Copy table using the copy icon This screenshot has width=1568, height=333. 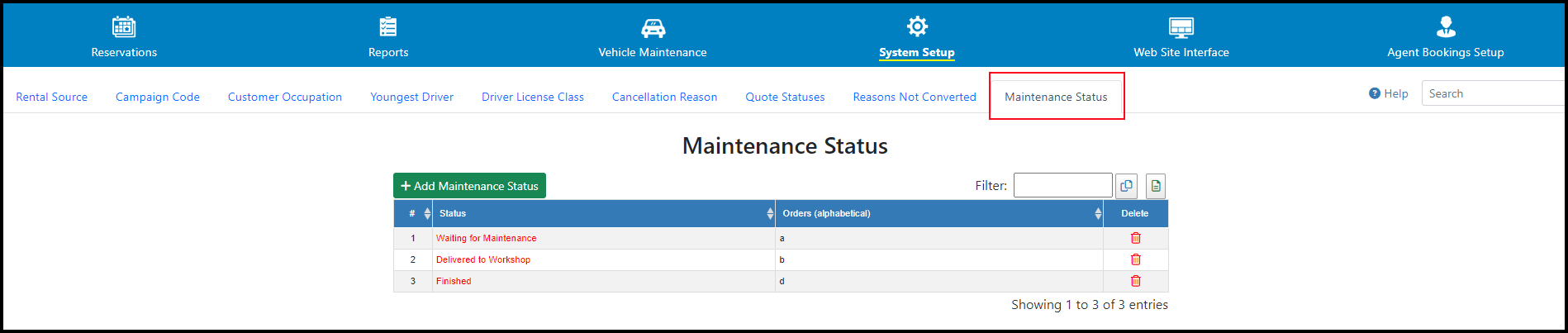pyautogui.click(x=1126, y=186)
